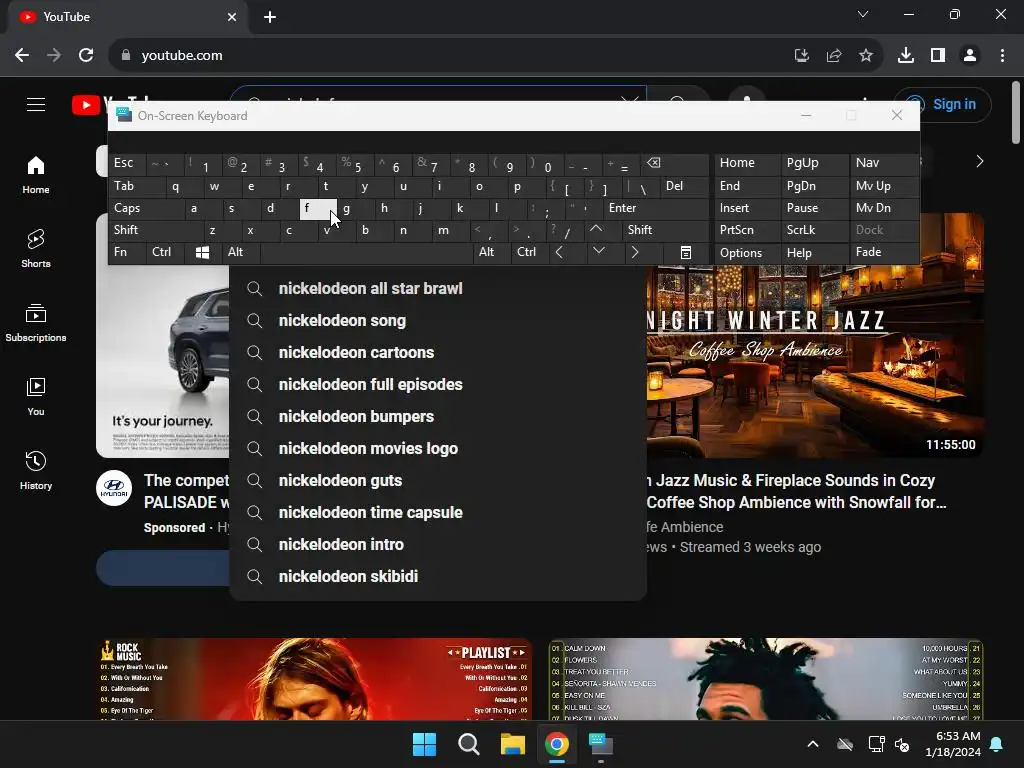Open taskbar Search
Viewport: 1024px width, 768px height.
(x=468, y=744)
